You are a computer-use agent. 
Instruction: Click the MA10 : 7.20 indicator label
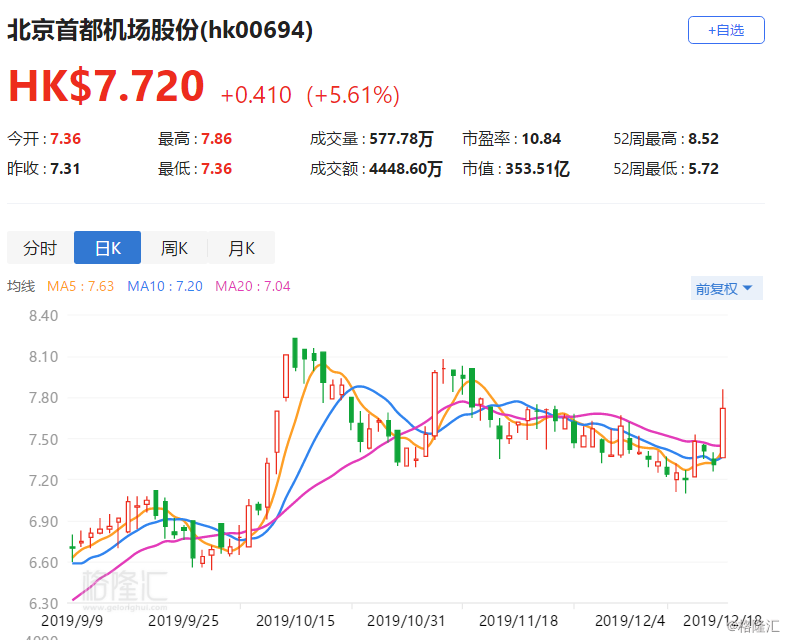click(165, 286)
